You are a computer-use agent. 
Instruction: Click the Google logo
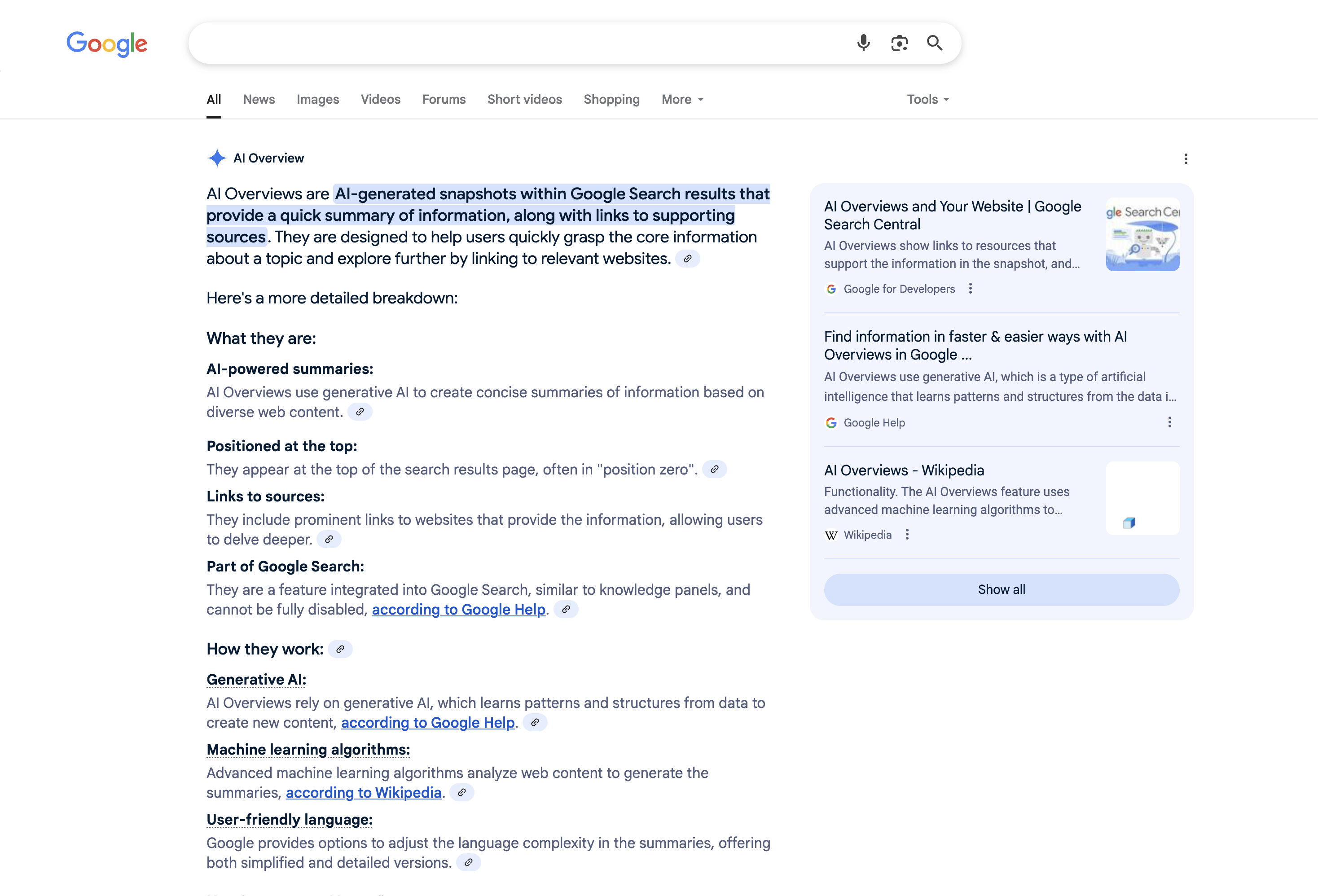tap(107, 44)
